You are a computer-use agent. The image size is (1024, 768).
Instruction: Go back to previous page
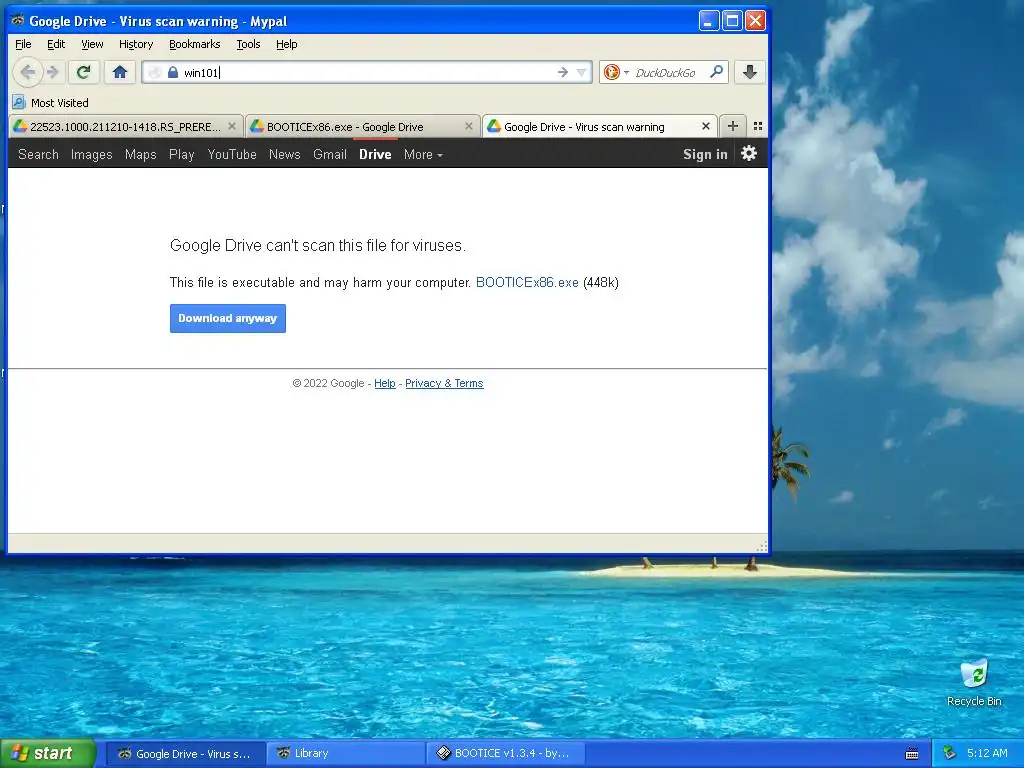click(27, 72)
